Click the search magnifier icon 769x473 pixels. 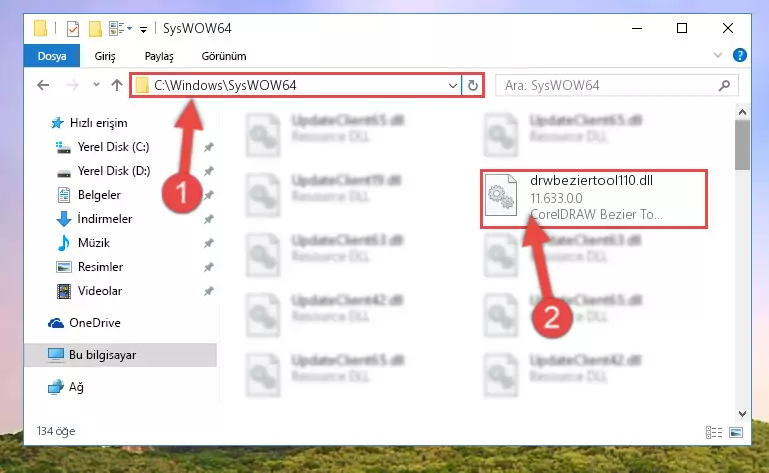(x=724, y=85)
